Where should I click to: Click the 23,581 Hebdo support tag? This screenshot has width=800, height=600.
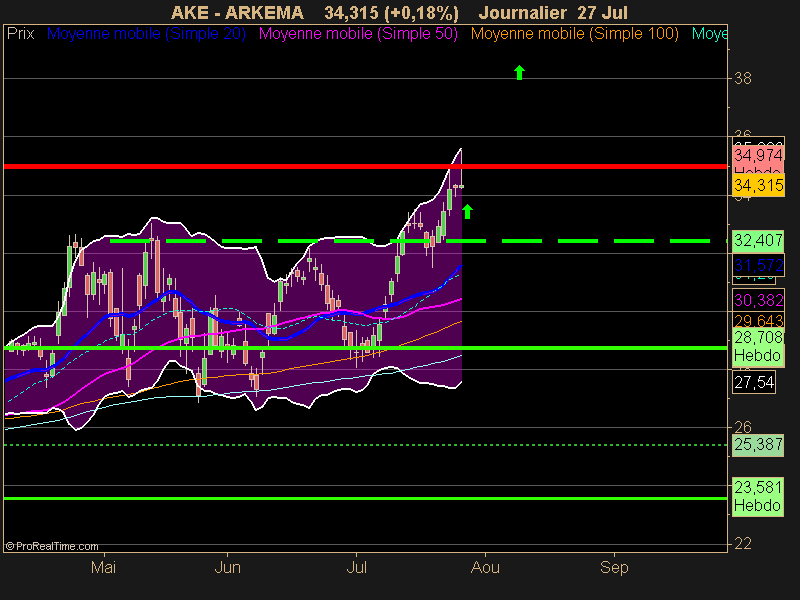click(758, 496)
